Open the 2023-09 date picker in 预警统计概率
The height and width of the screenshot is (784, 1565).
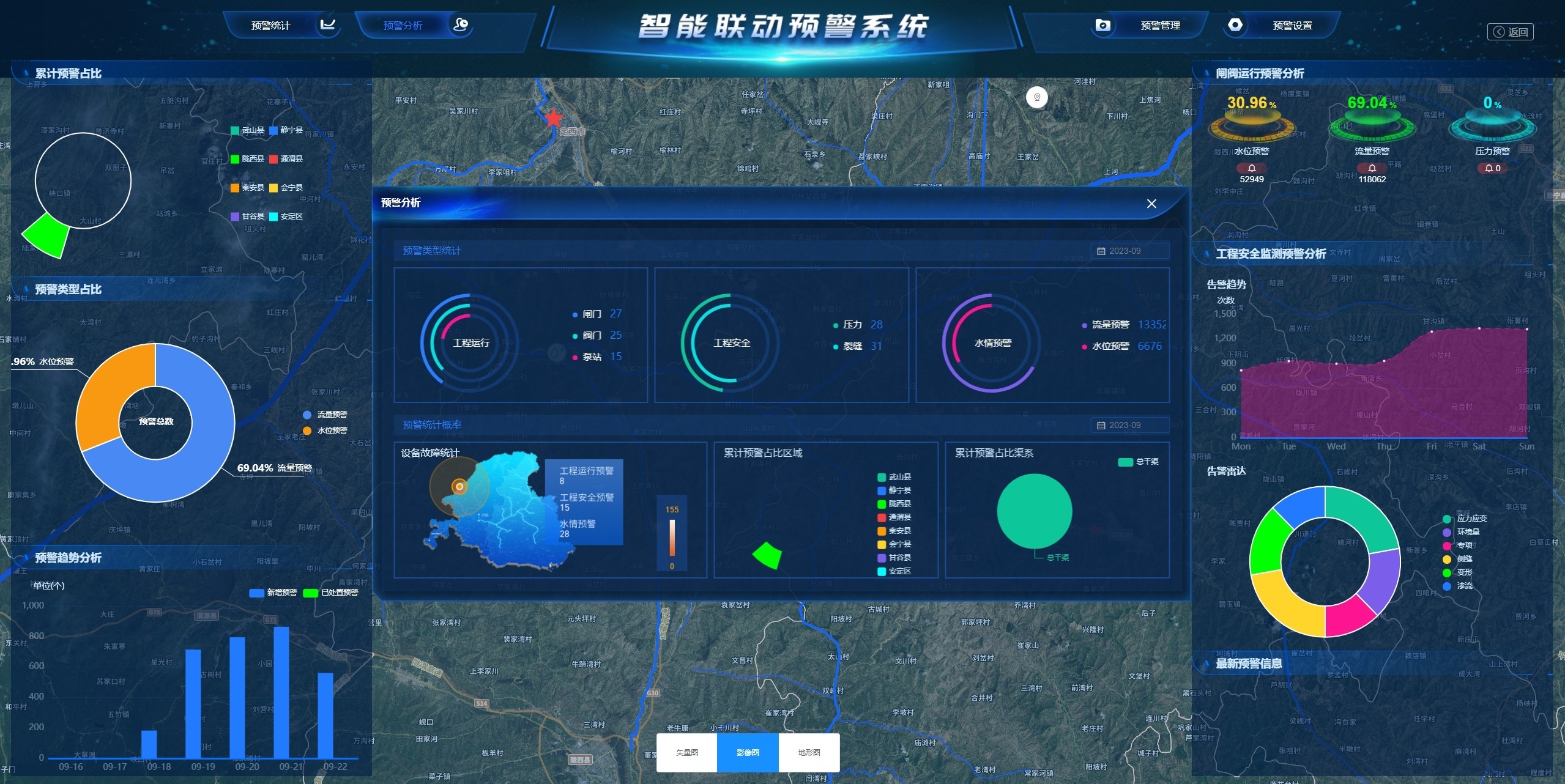(1128, 424)
